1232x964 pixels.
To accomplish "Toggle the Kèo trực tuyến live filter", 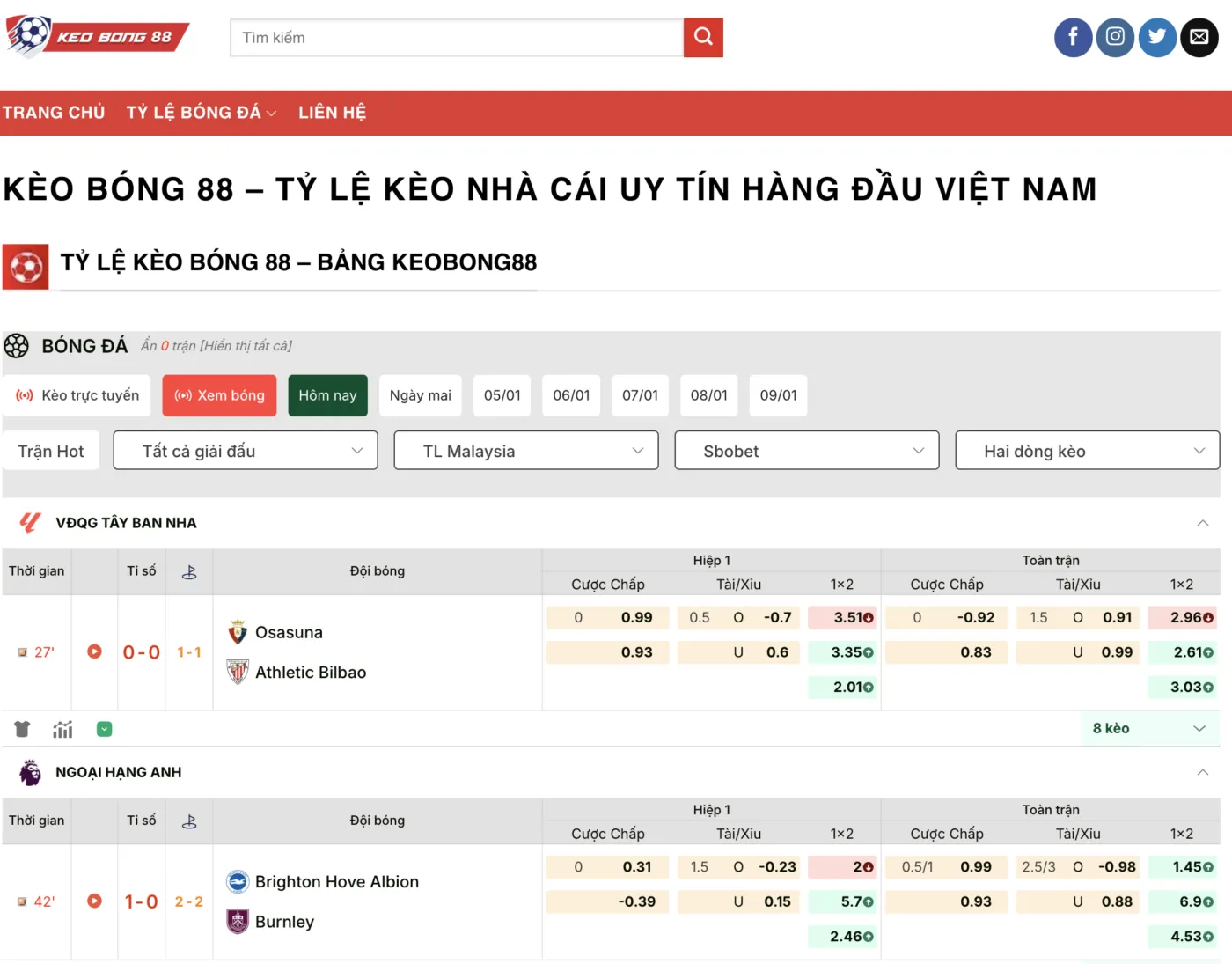I will coord(77,395).
